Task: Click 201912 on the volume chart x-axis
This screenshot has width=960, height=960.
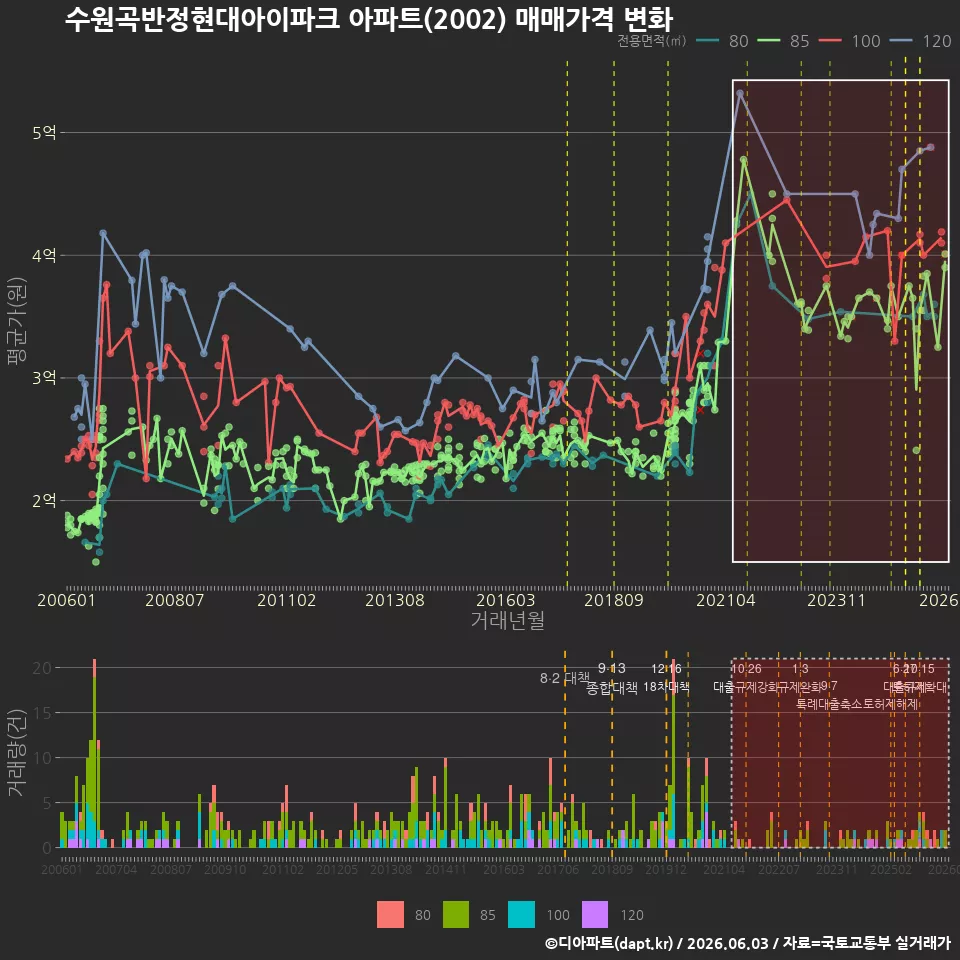Action: coord(666,869)
